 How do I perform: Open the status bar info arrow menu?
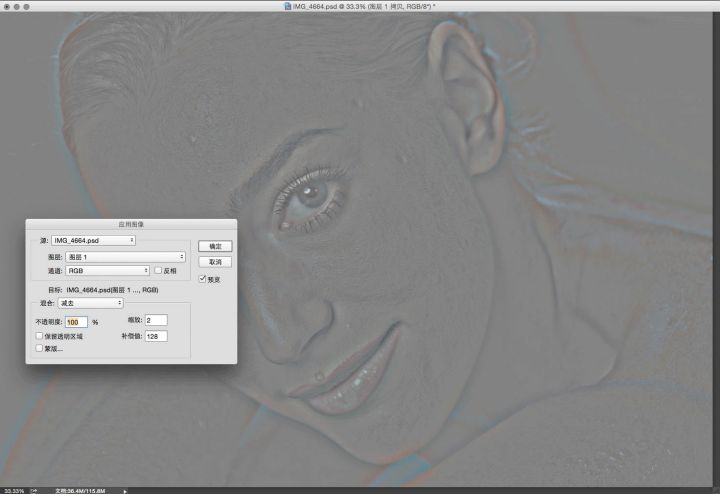click(x=125, y=490)
